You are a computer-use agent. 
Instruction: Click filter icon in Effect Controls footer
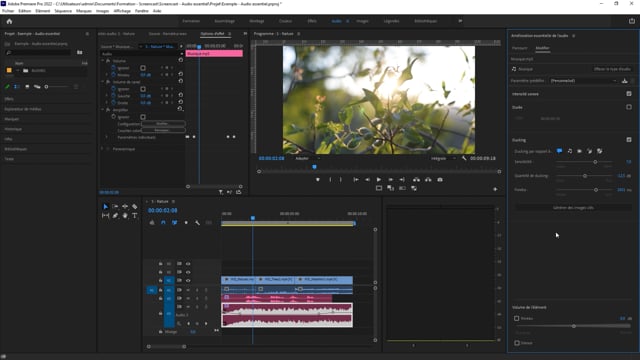221,192
